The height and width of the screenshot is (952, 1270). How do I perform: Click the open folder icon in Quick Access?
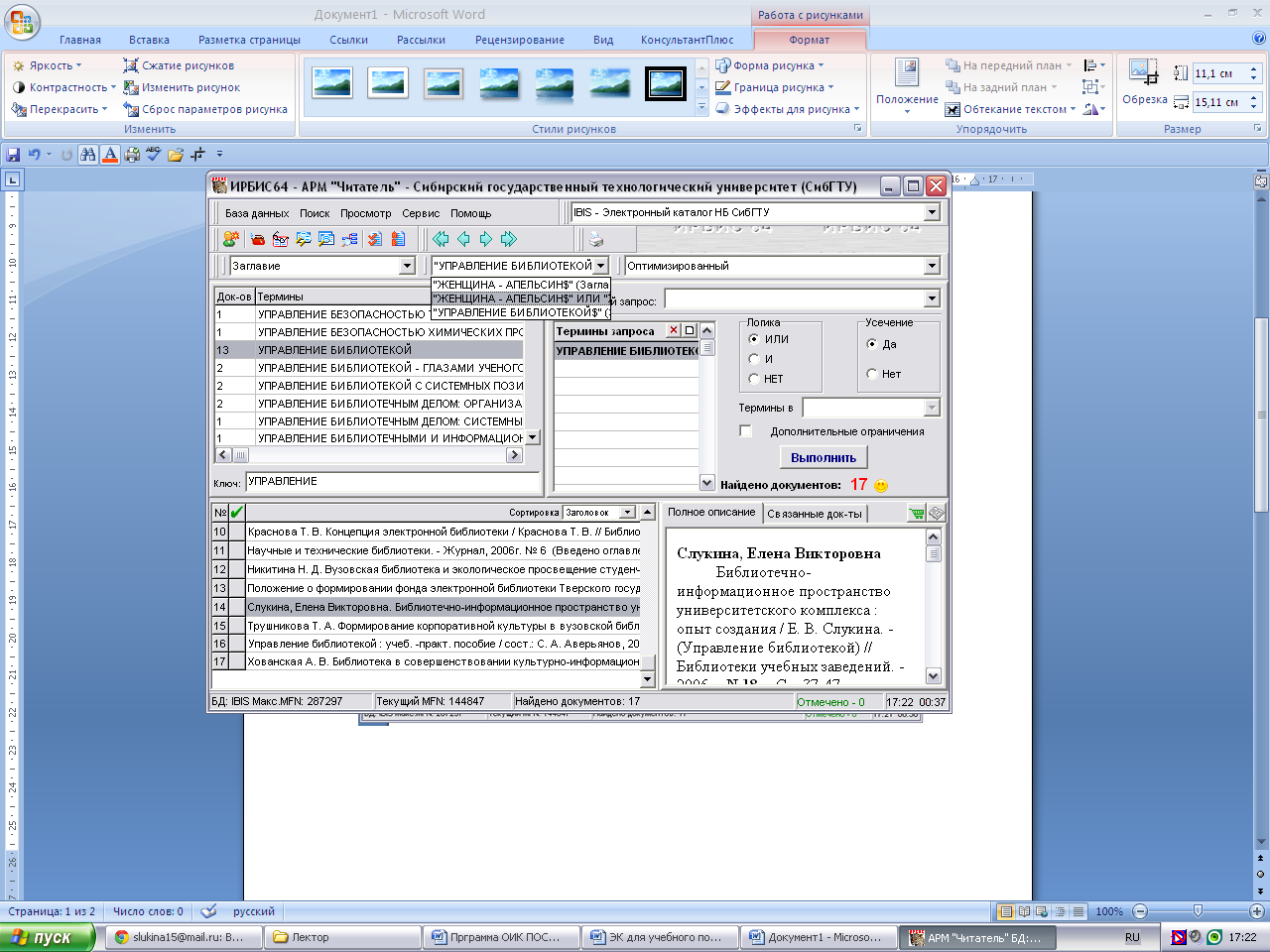[x=176, y=155]
